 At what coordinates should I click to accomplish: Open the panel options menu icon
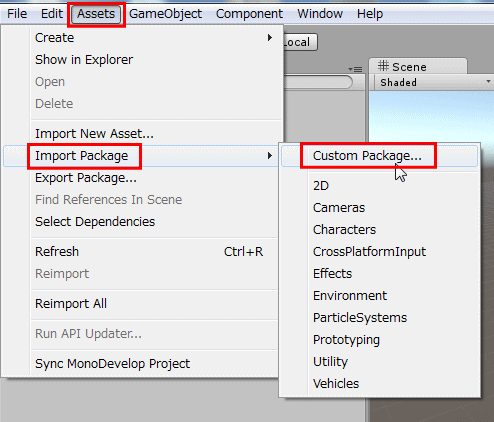coord(355,69)
